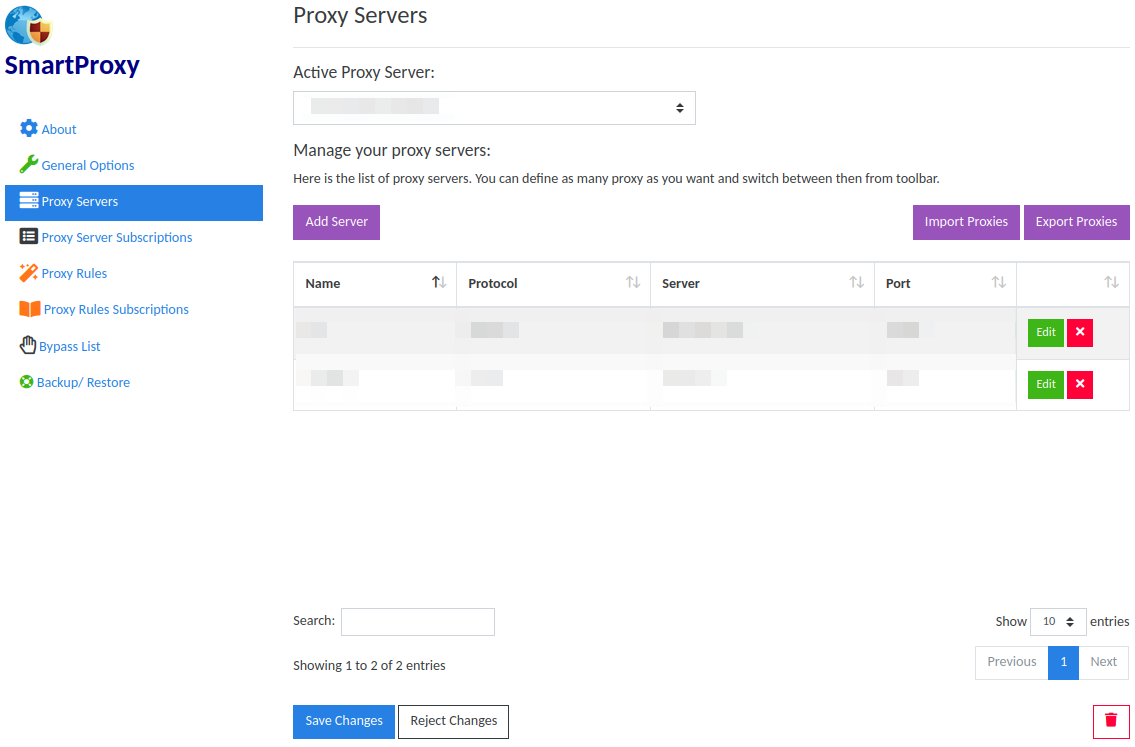1135x747 pixels.
Task: Open the Active Proxy Server dropdown
Action: pos(494,108)
